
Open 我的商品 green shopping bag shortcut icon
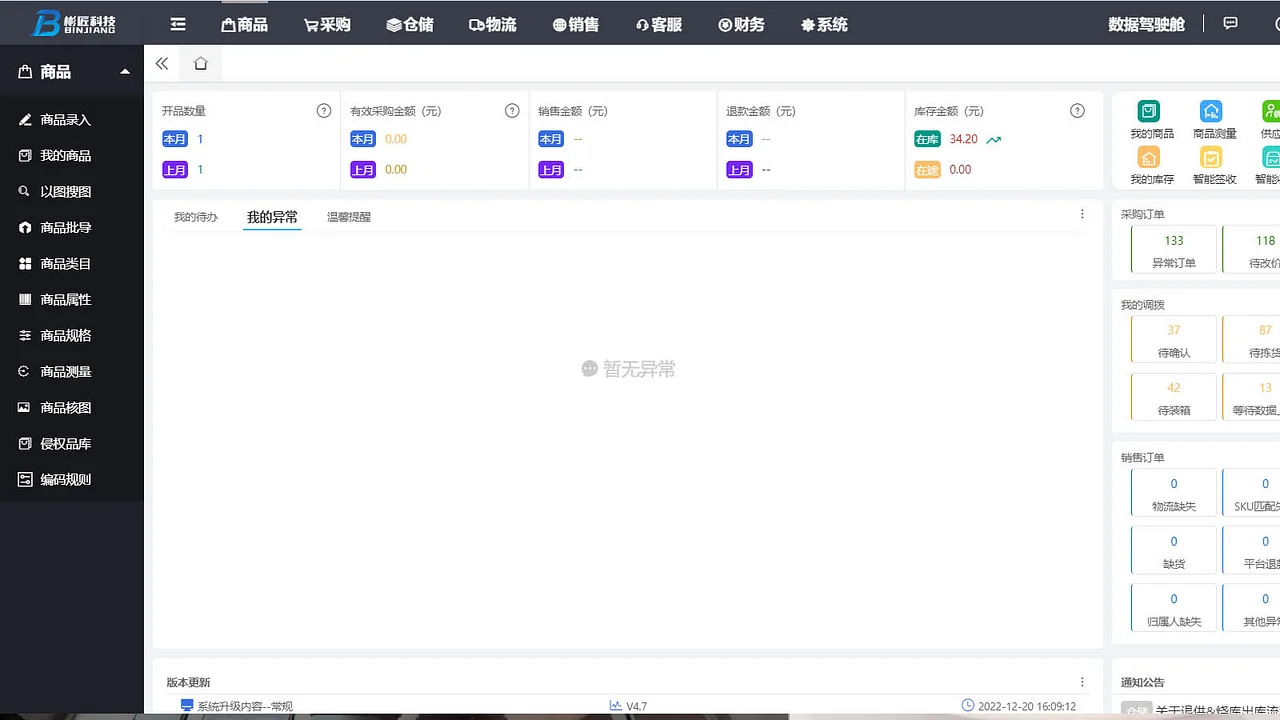[1150, 111]
